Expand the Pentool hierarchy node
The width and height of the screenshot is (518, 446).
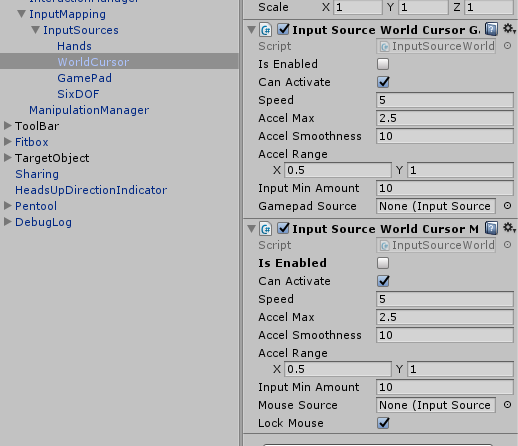8,206
